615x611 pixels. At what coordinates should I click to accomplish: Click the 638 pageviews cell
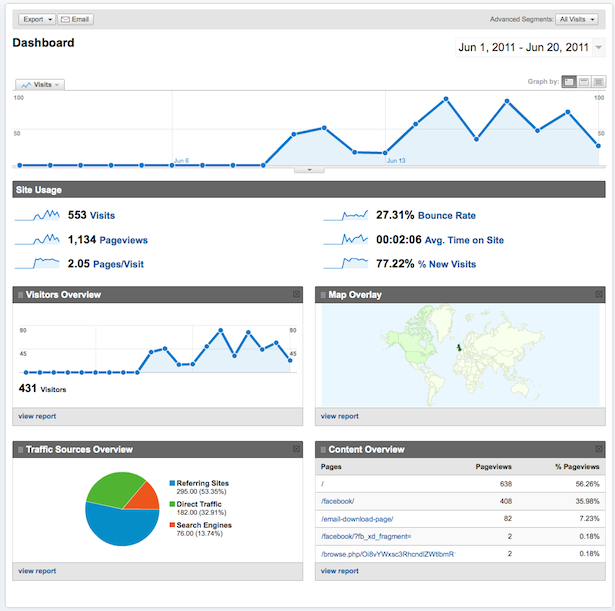(506, 484)
